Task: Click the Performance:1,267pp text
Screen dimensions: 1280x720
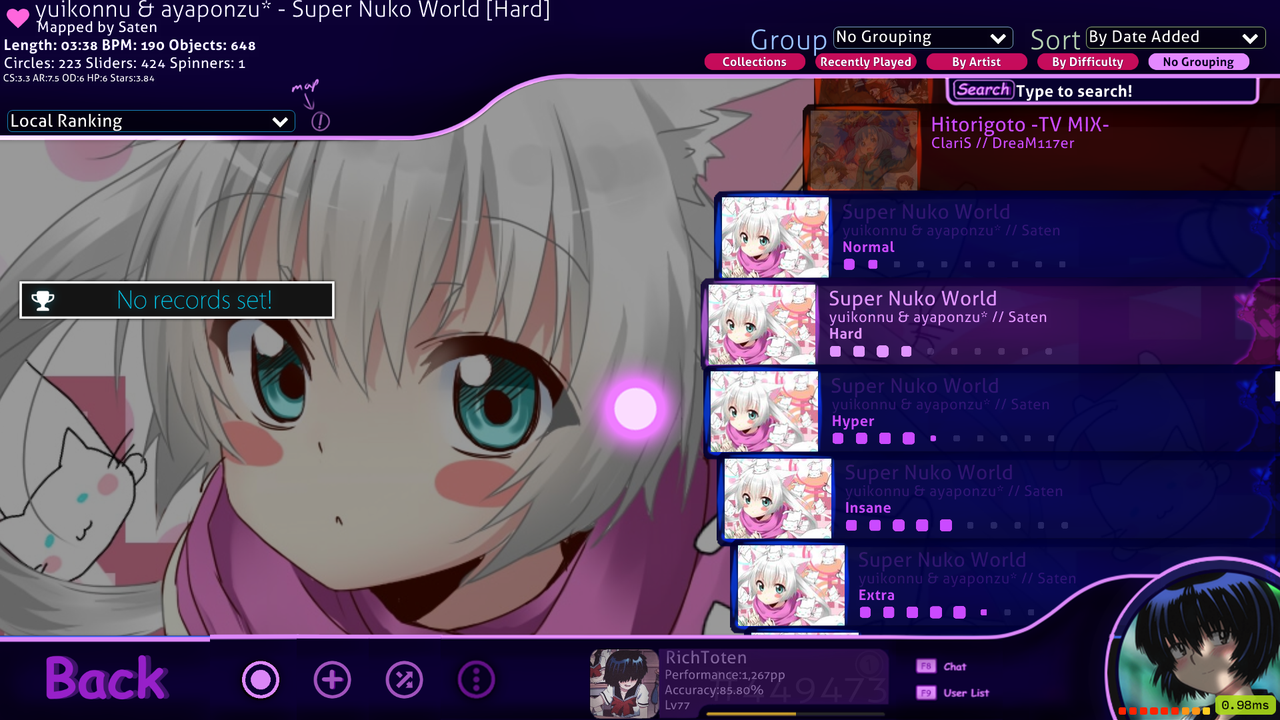Action: [725, 675]
